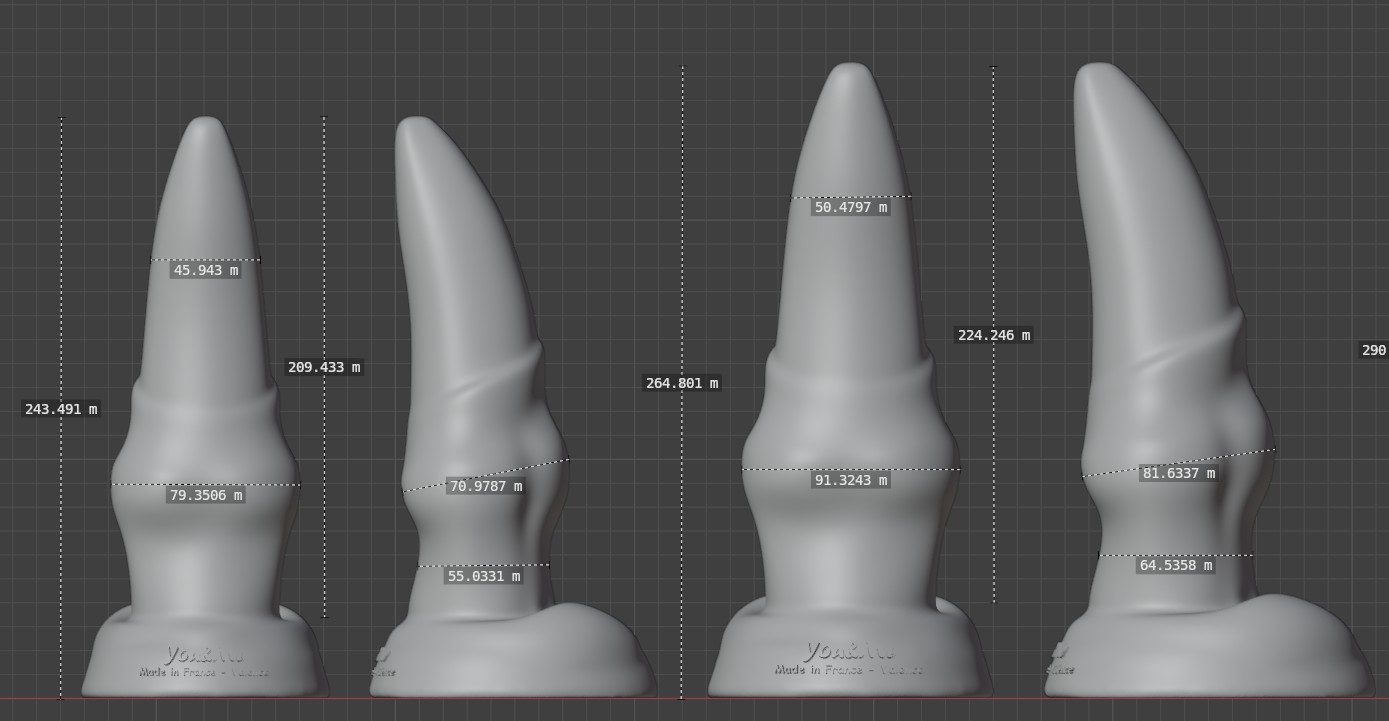Viewport: 1389px width, 721px height.
Task: Click the 243.491 m height measurement label
Action: [x=61, y=409]
